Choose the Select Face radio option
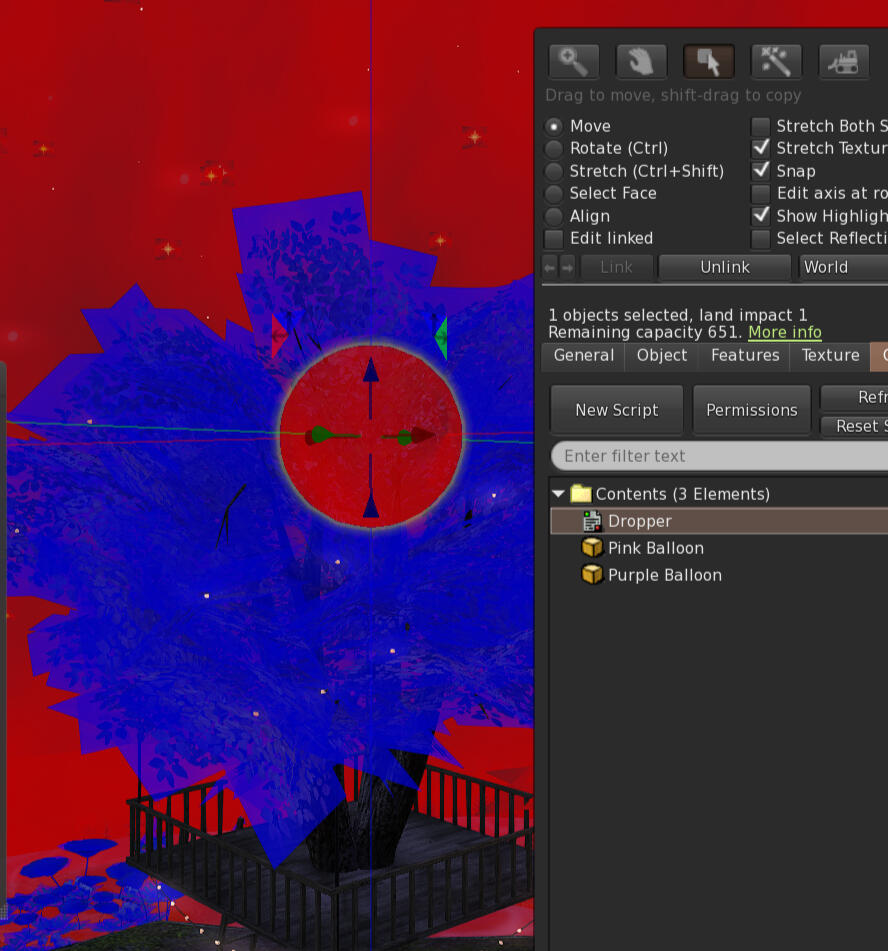This screenshot has width=888, height=951. 554,193
